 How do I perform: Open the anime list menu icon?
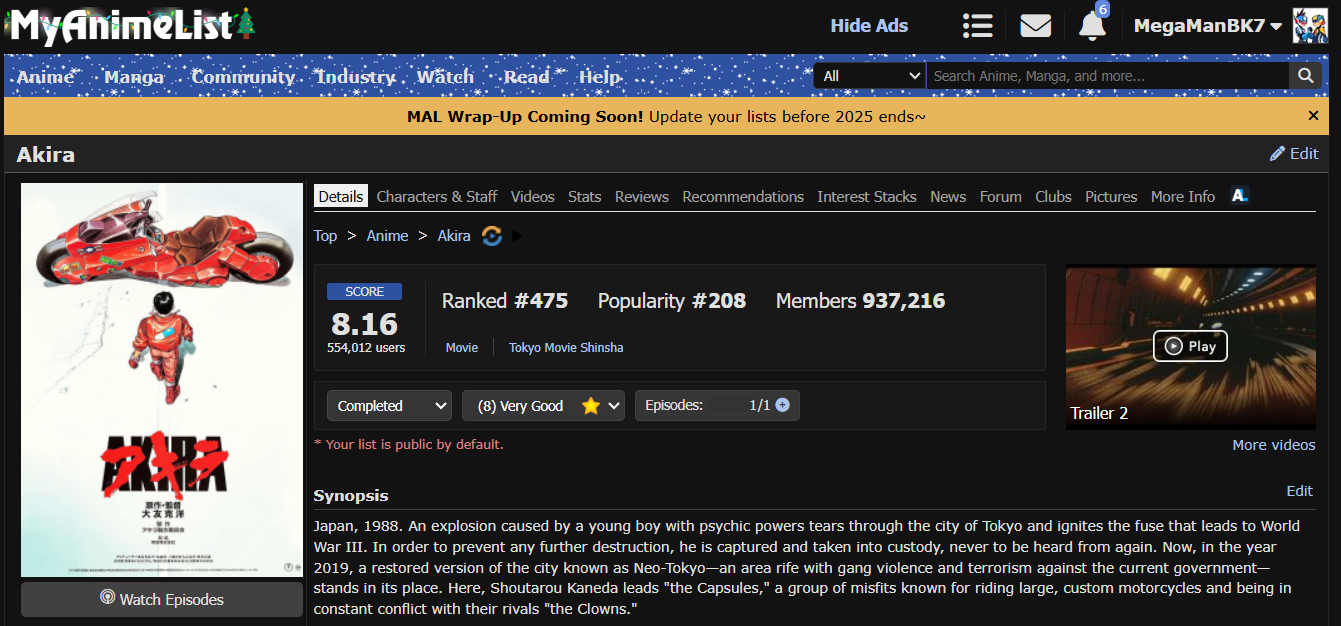point(977,26)
